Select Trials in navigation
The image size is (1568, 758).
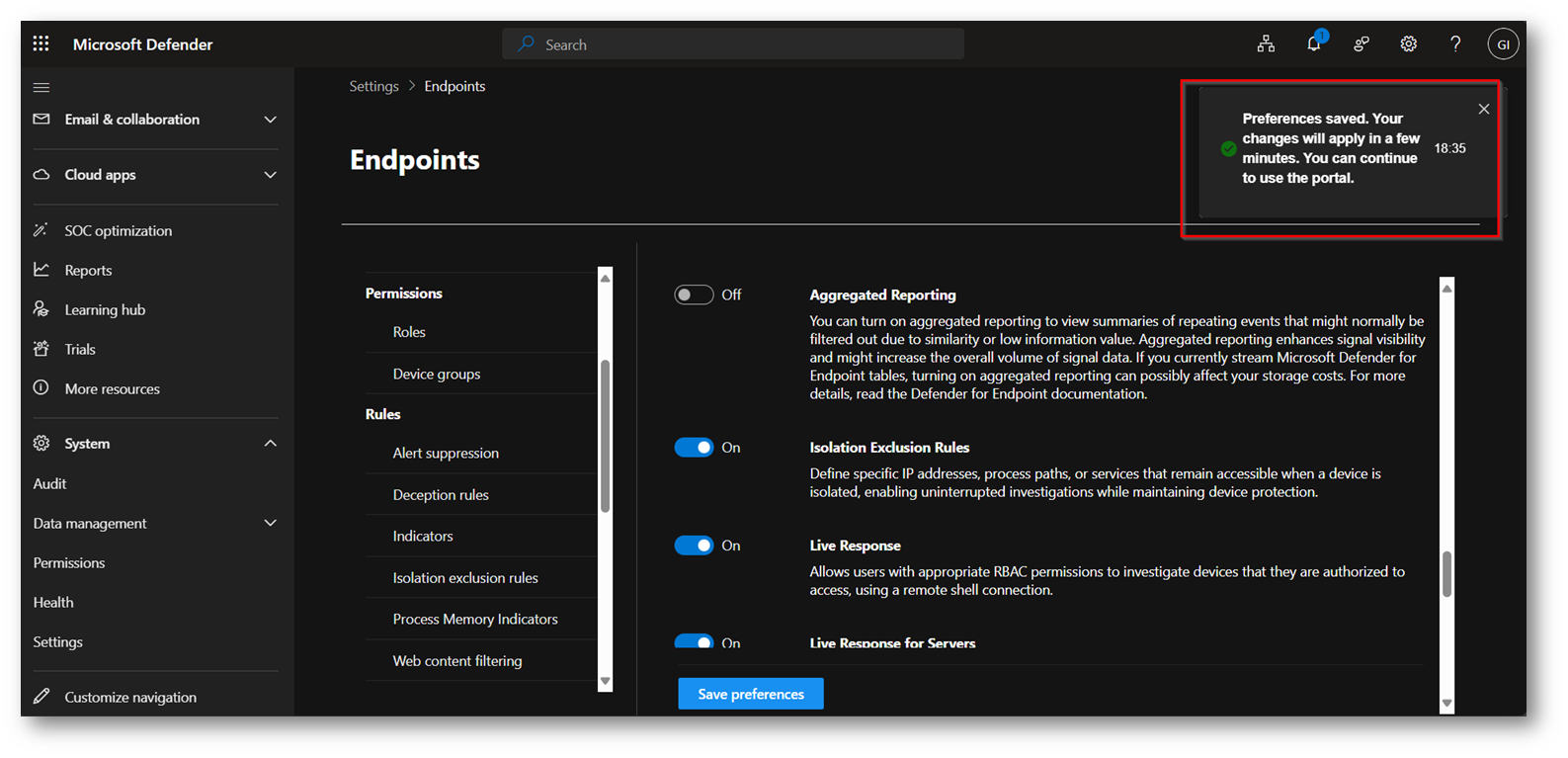(x=80, y=349)
